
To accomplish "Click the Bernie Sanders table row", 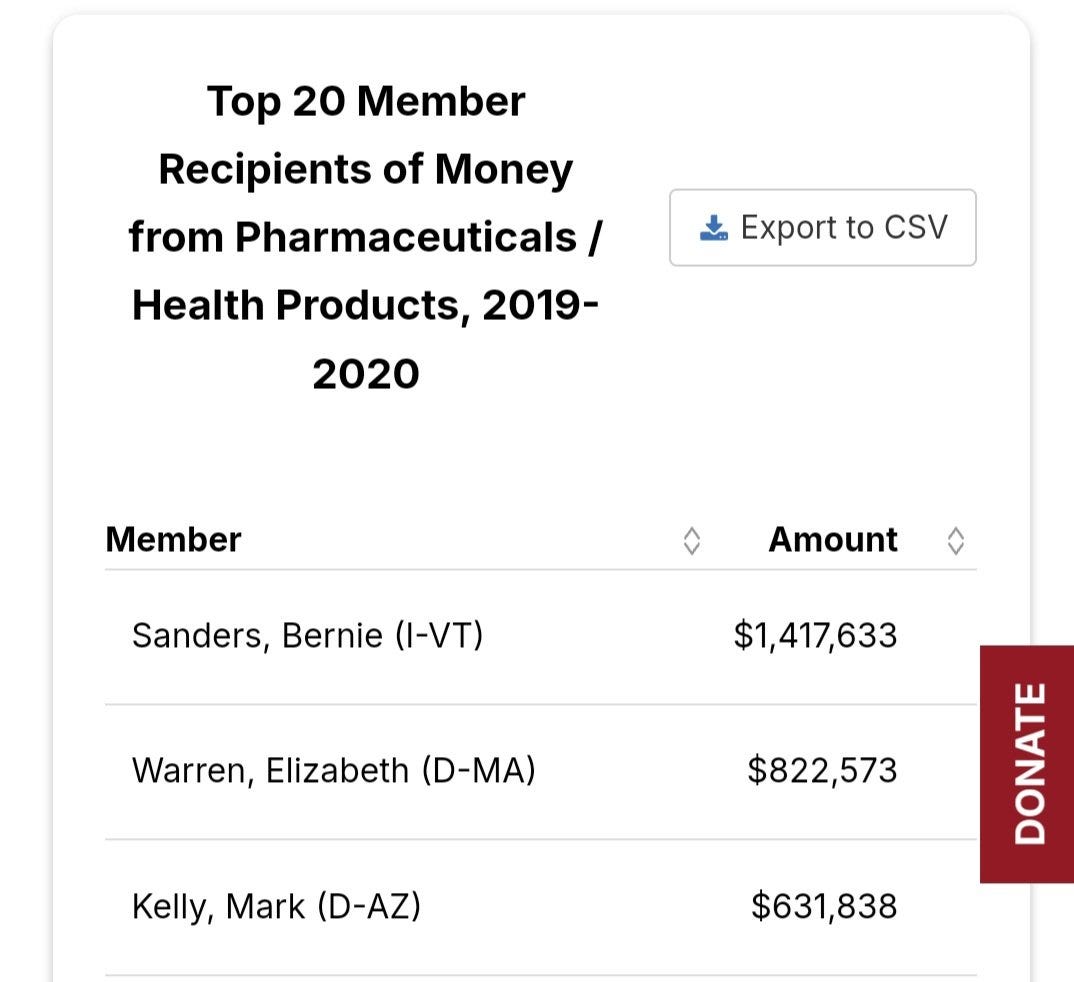I will [540, 637].
